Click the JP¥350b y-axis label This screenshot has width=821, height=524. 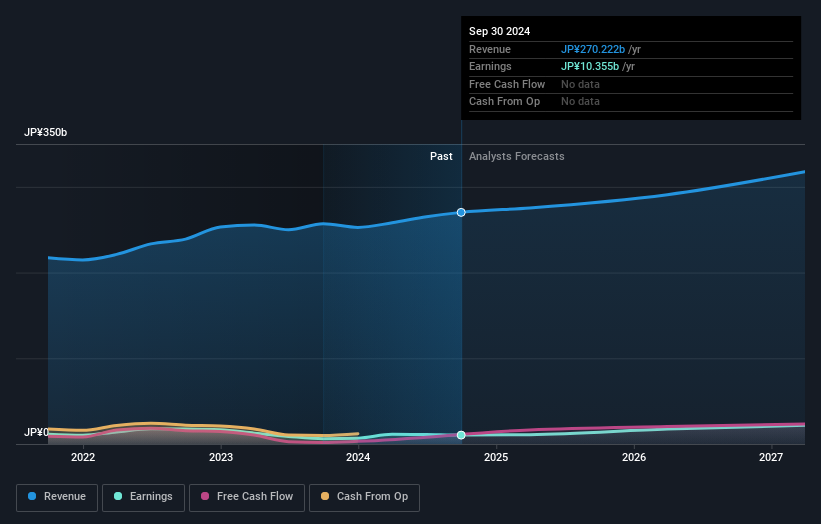tap(46, 132)
